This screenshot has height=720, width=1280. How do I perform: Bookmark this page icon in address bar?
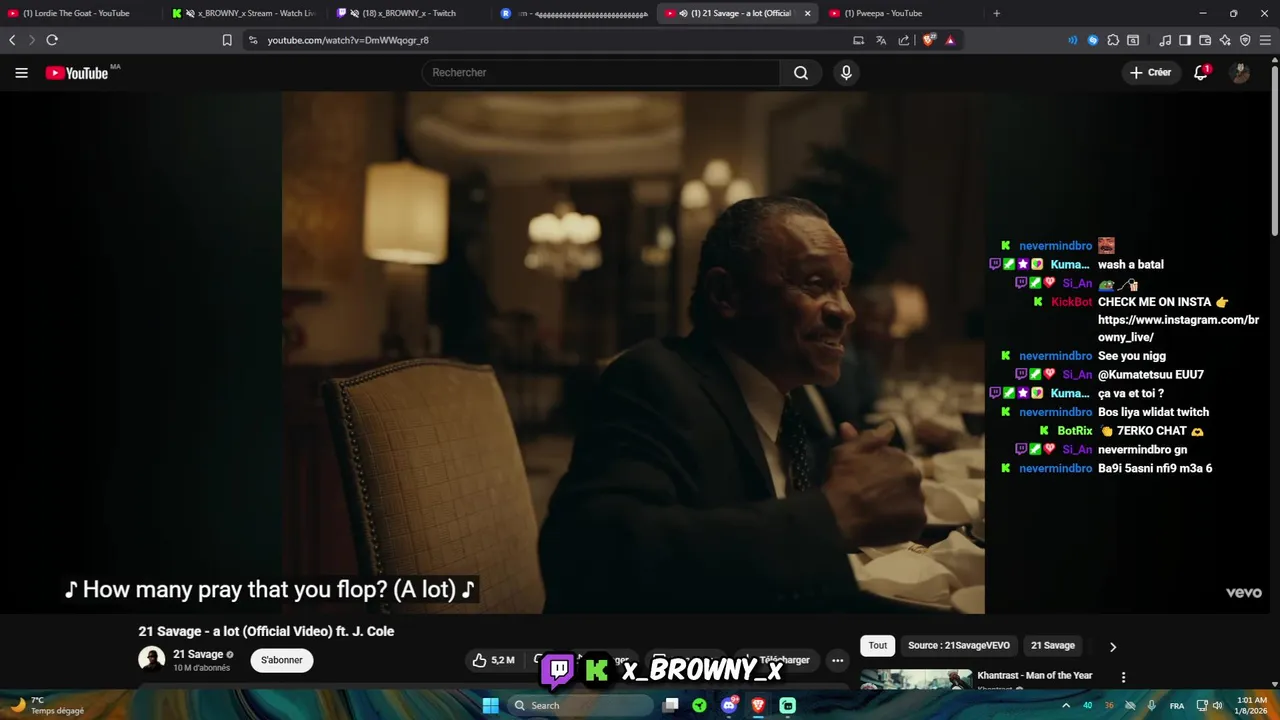[227, 40]
